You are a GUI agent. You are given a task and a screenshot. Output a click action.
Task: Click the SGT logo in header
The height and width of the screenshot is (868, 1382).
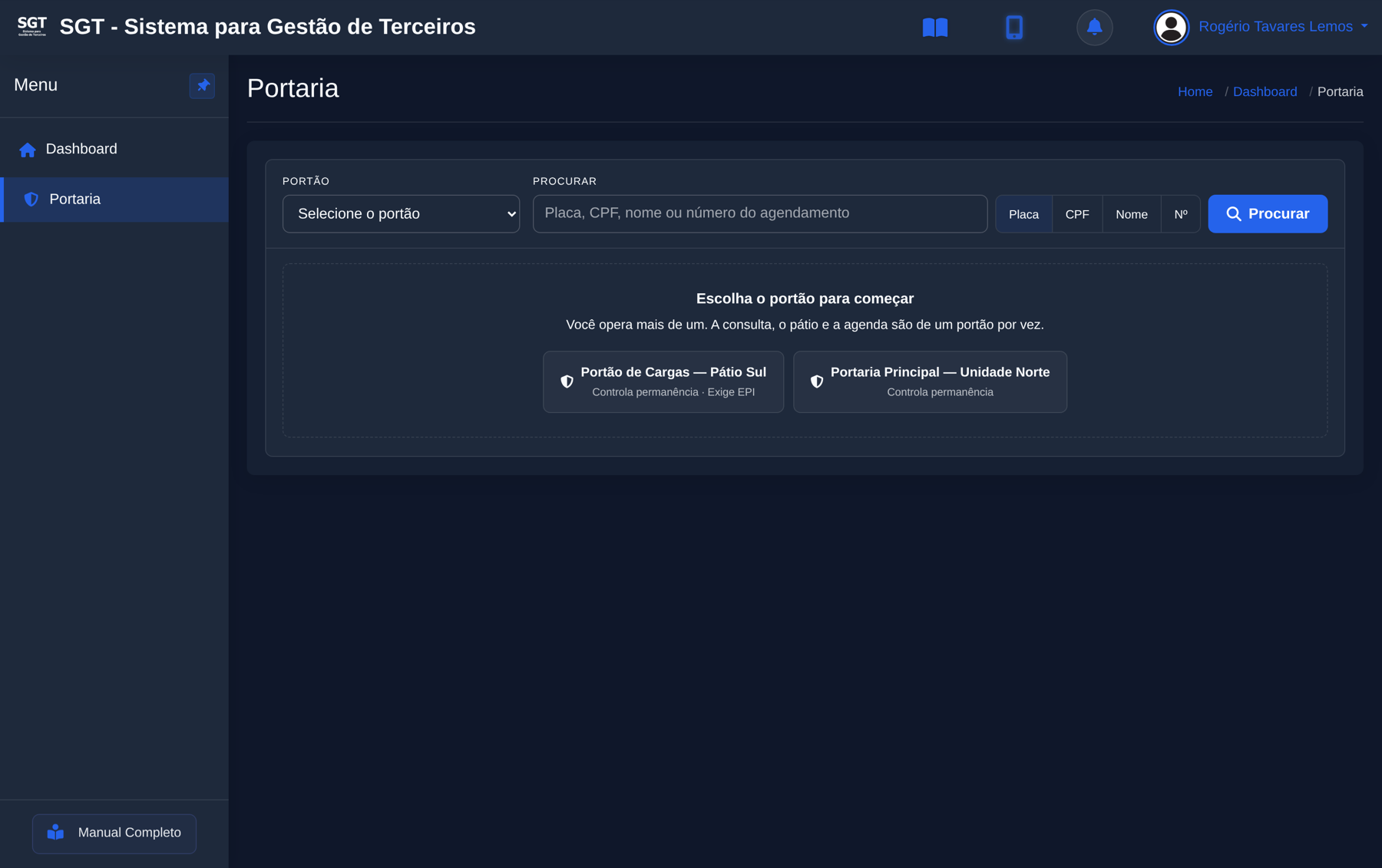(32, 27)
